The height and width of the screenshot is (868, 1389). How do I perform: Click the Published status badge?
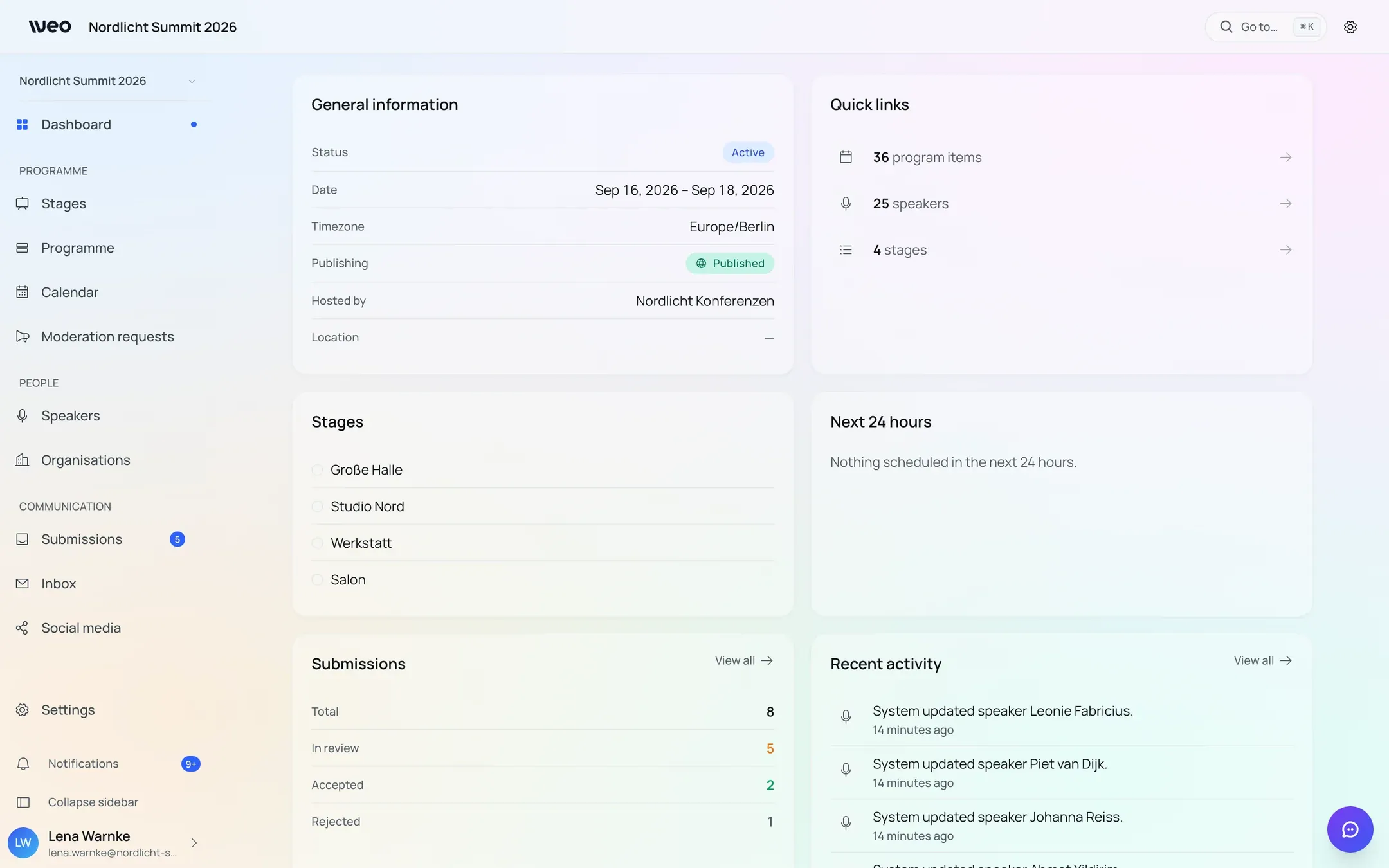pyautogui.click(x=730, y=264)
